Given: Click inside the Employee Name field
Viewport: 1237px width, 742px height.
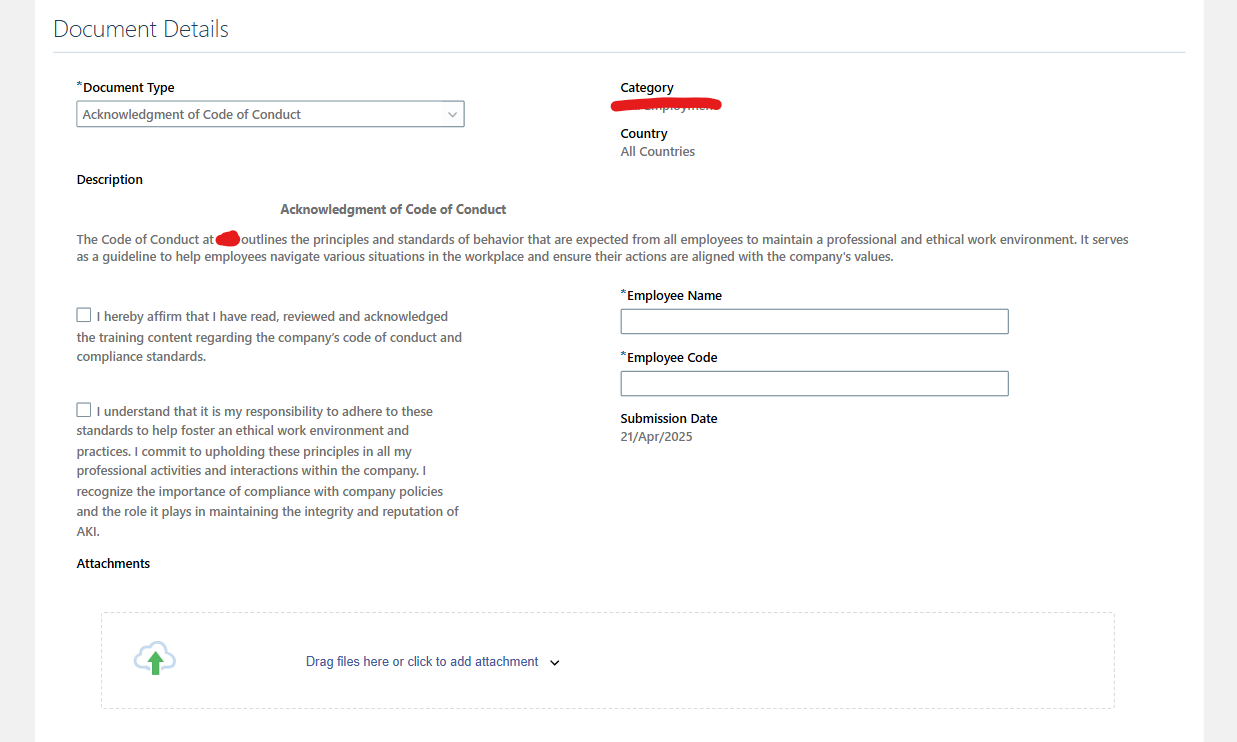Looking at the screenshot, I should pos(813,321).
